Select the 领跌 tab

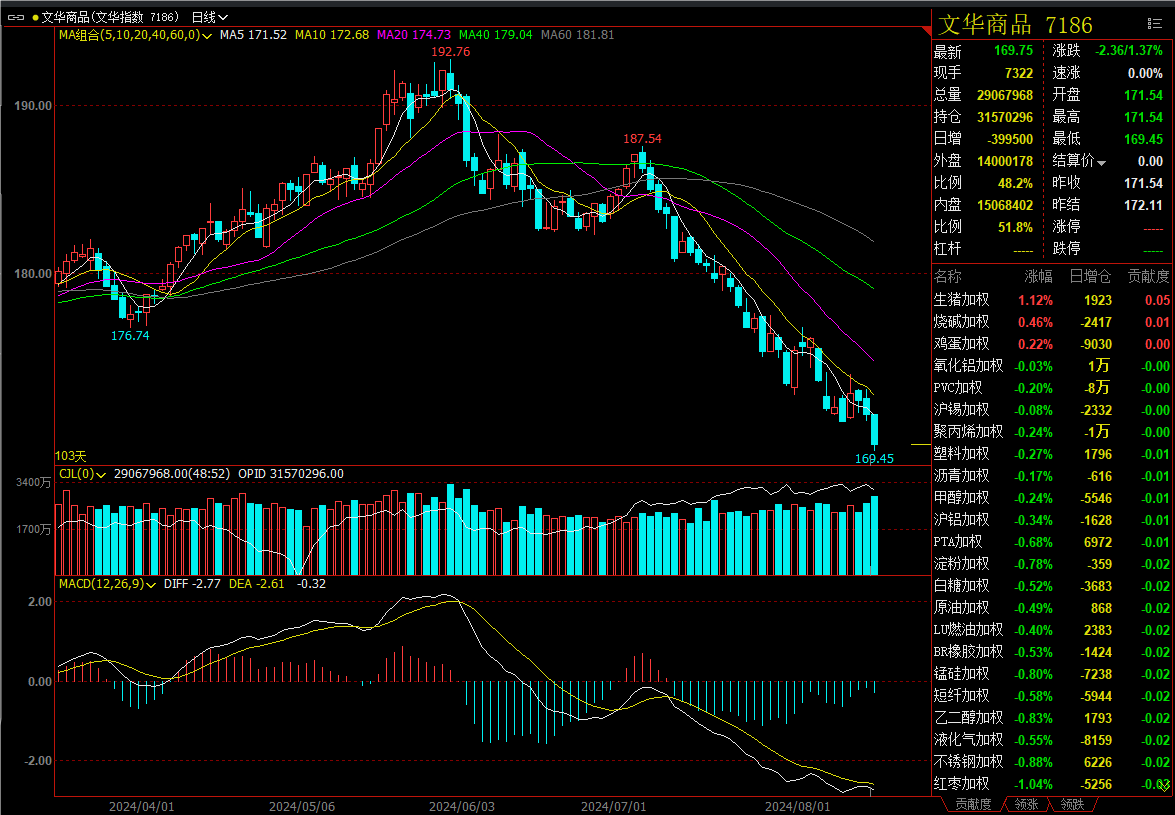click(1072, 804)
